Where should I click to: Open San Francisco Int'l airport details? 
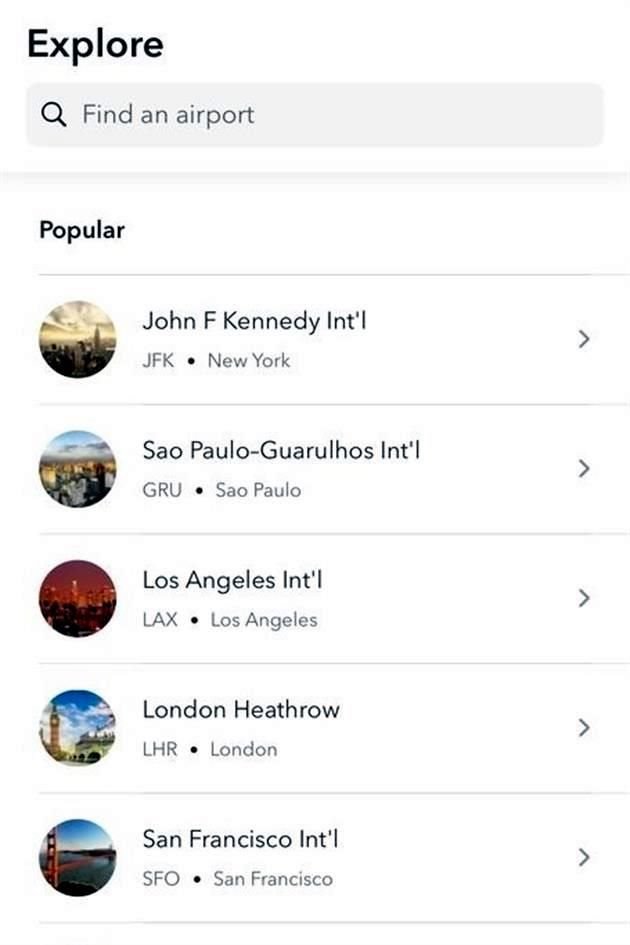[243, 839]
